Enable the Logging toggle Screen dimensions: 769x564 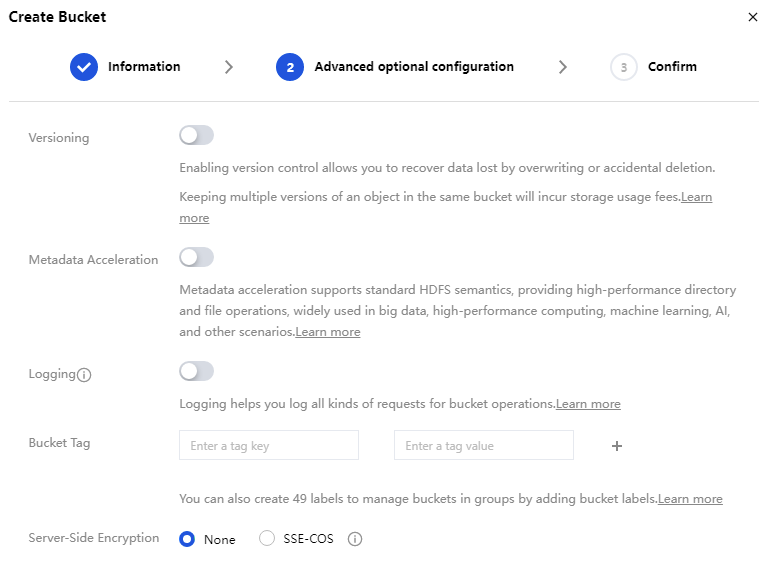196,372
